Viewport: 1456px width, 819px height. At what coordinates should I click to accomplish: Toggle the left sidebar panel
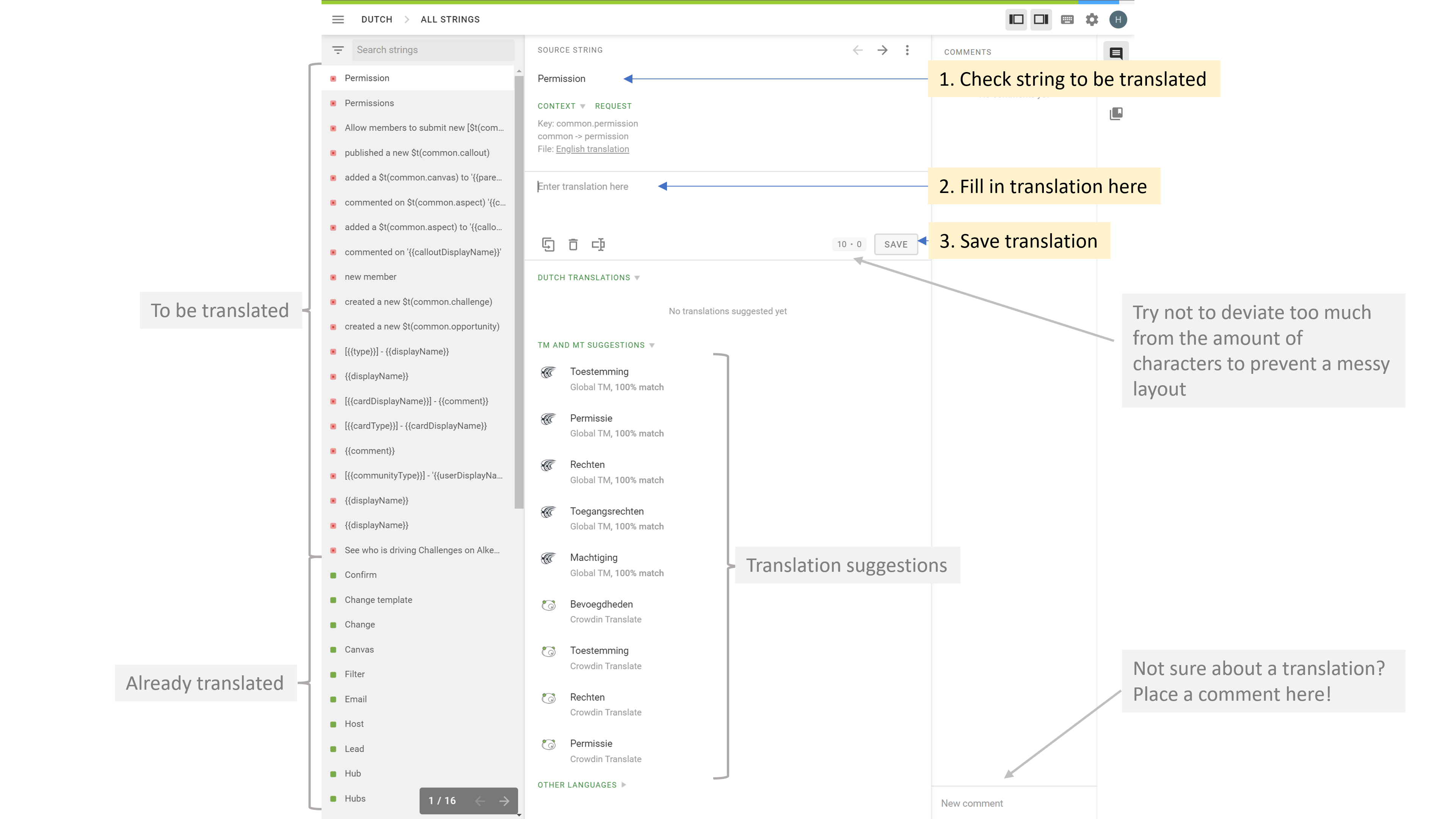(x=1016, y=19)
